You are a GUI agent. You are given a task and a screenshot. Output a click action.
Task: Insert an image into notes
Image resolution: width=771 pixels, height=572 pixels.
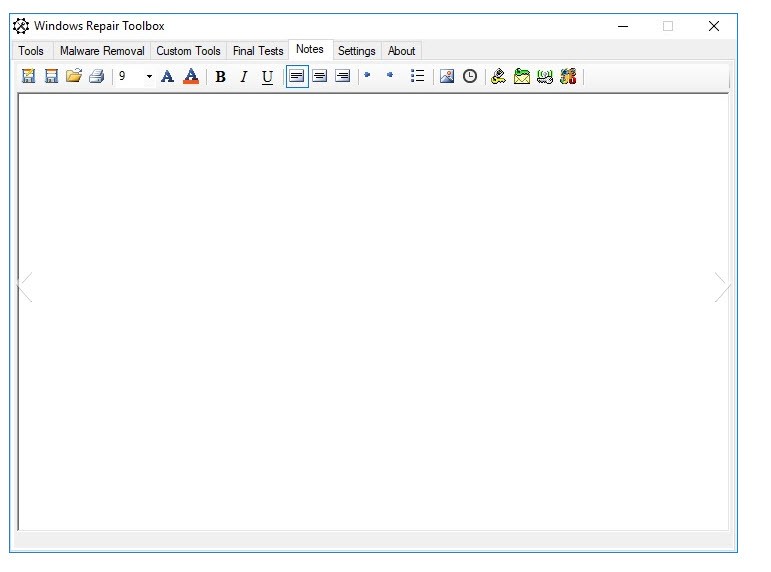pos(446,76)
